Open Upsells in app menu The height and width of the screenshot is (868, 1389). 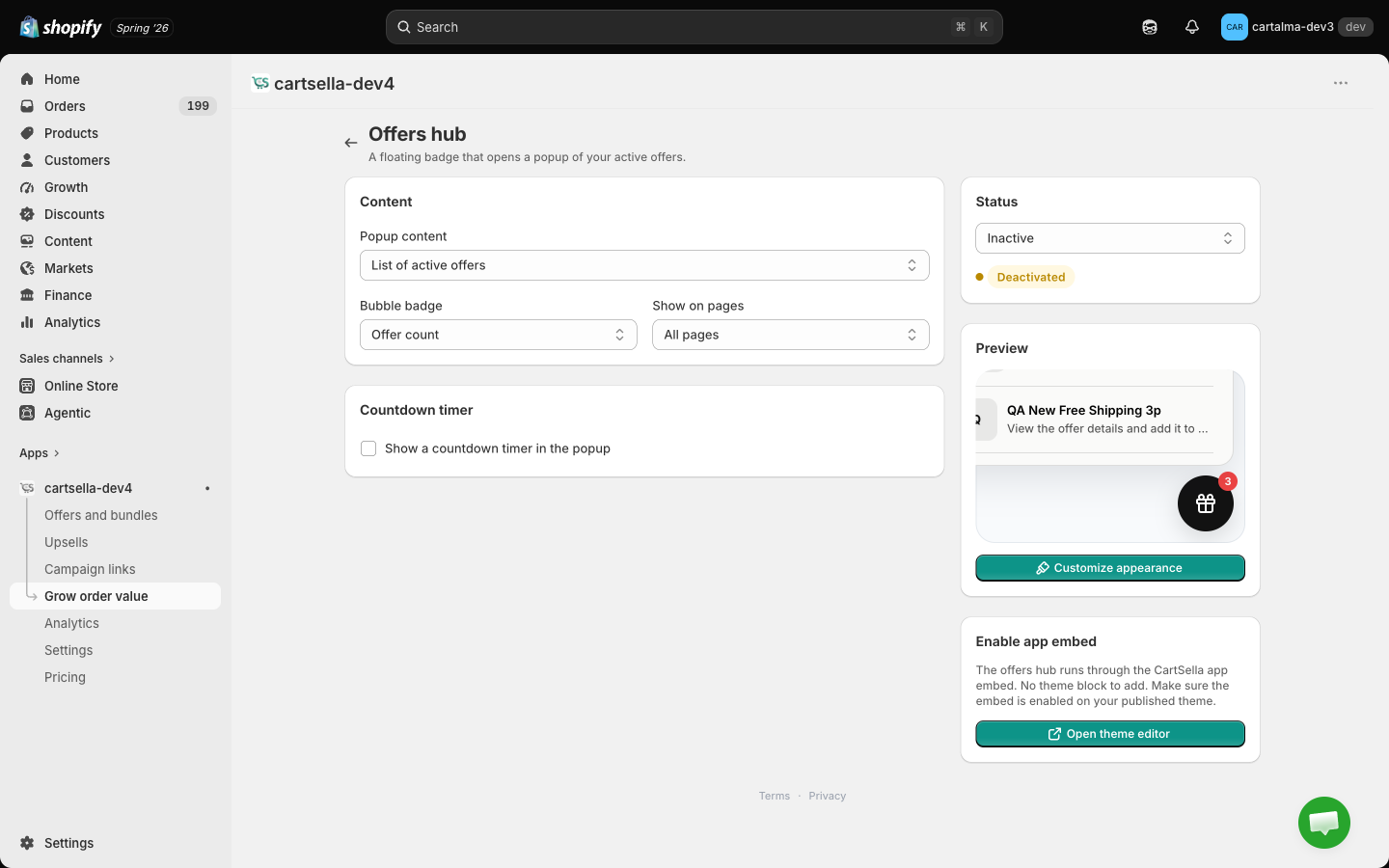(67, 542)
